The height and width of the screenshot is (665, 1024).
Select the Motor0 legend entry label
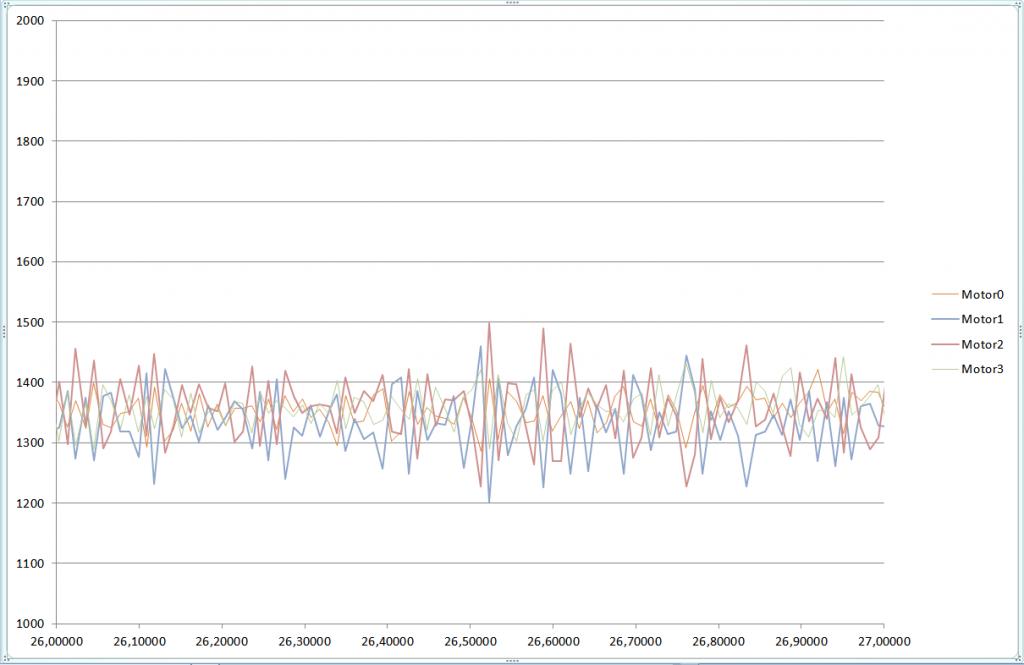pyautogui.click(x=982, y=295)
